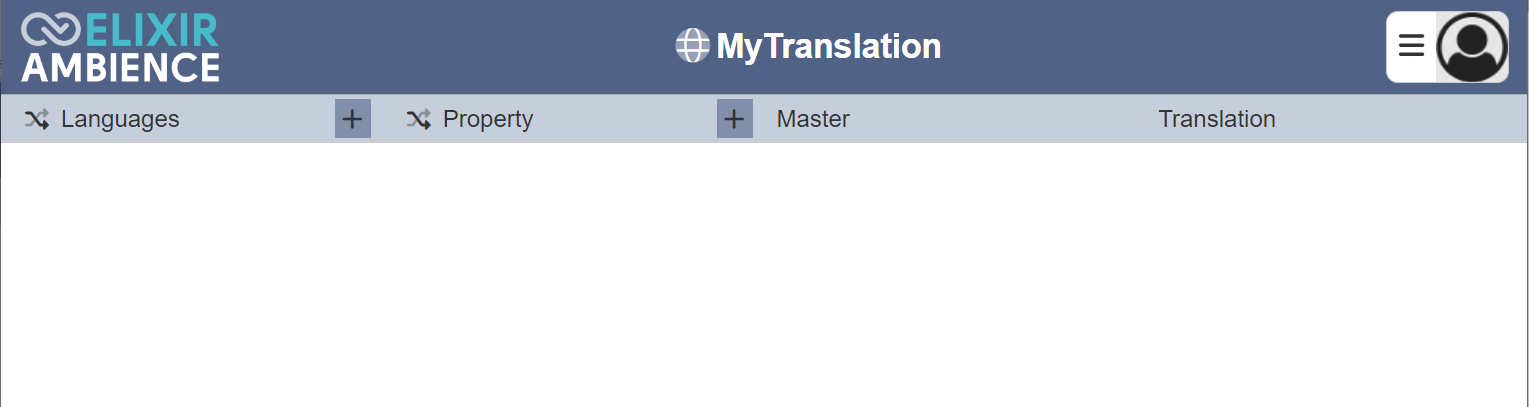Click the empty pane below Master
The height and width of the screenshot is (407, 1529).
point(955,275)
